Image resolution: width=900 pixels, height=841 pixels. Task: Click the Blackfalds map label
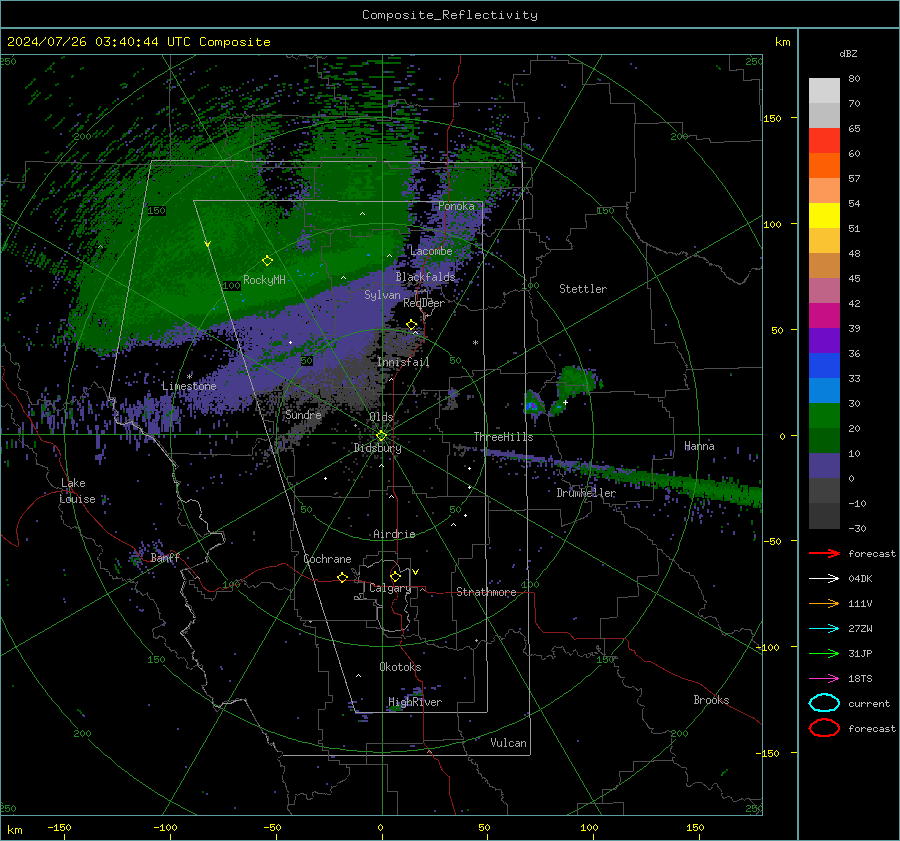[425, 277]
